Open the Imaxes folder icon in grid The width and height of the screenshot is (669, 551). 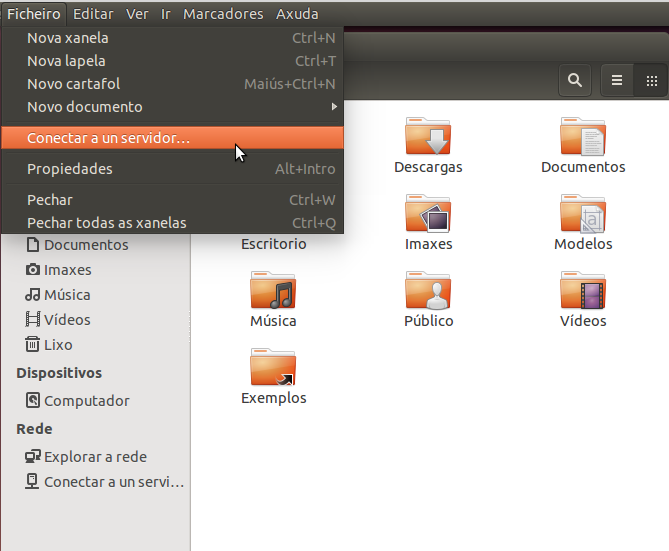[x=428, y=213]
